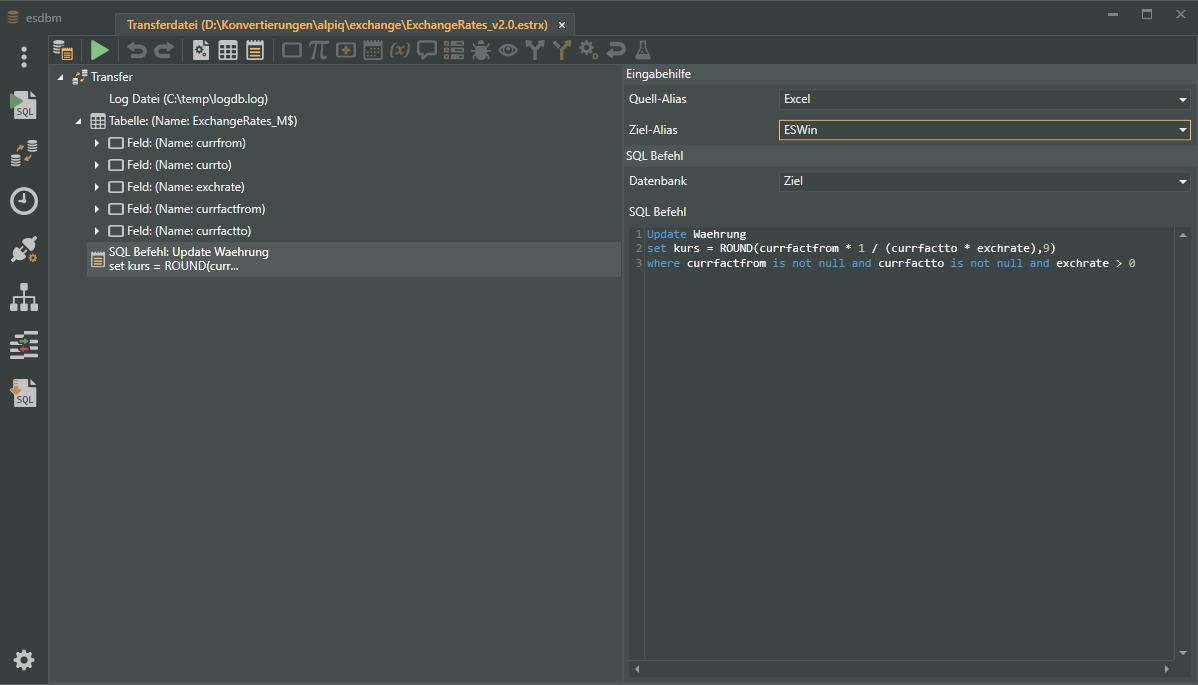Click the eye icon in the toolbar
Image resolution: width=1198 pixels, height=685 pixels.
(x=508, y=50)
